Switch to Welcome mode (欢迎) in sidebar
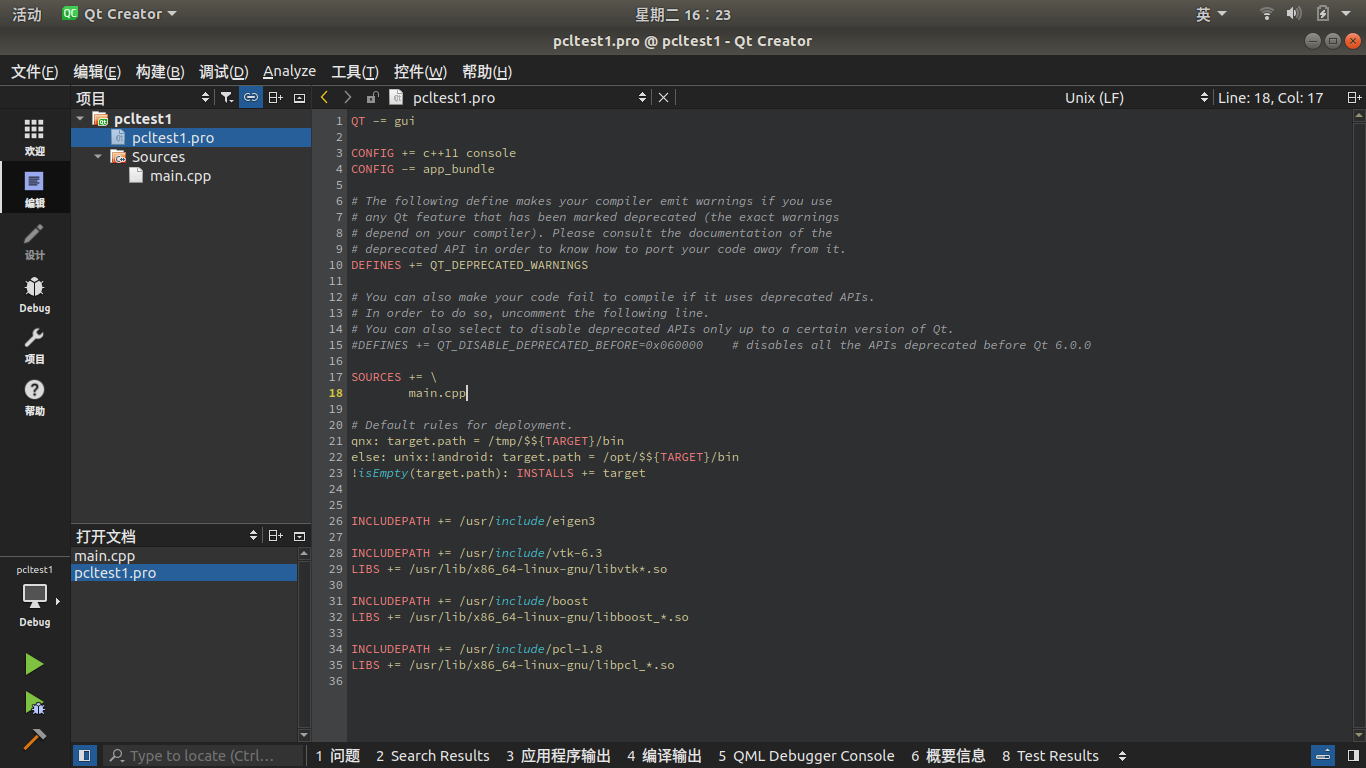Screen dimensions: 1366x768 [33, 135]
